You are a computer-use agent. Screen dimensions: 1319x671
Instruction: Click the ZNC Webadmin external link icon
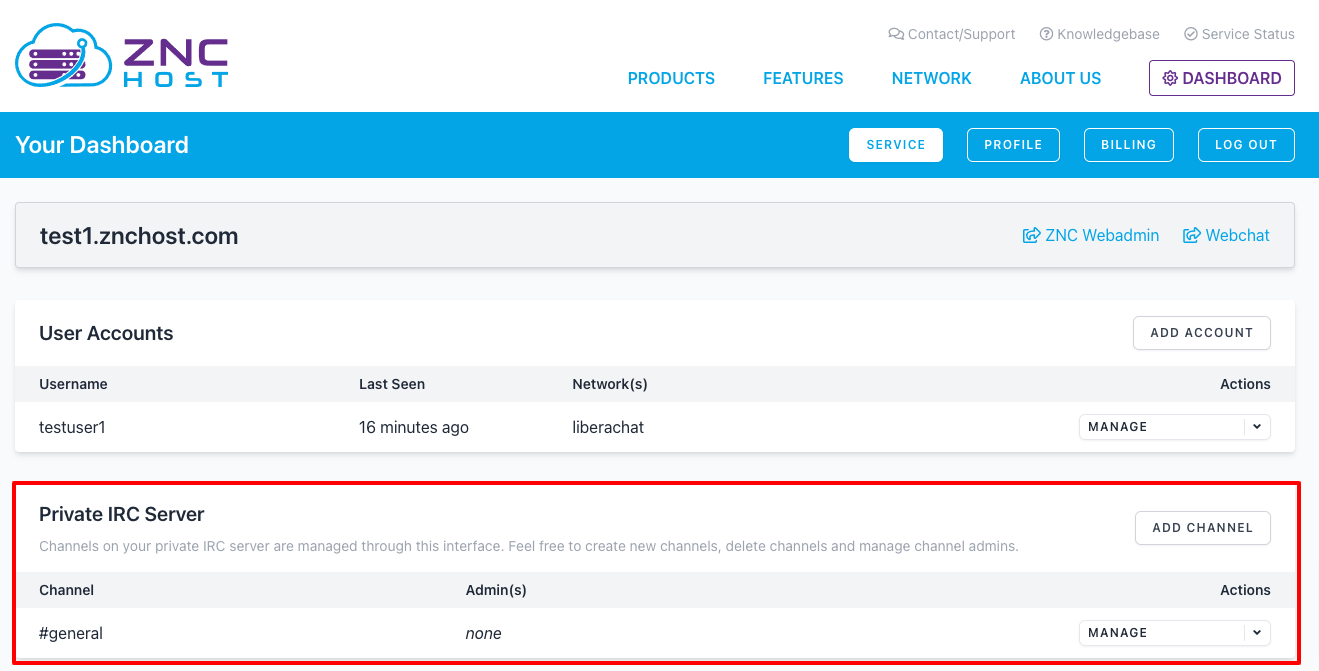click(x=1031, y=236)
